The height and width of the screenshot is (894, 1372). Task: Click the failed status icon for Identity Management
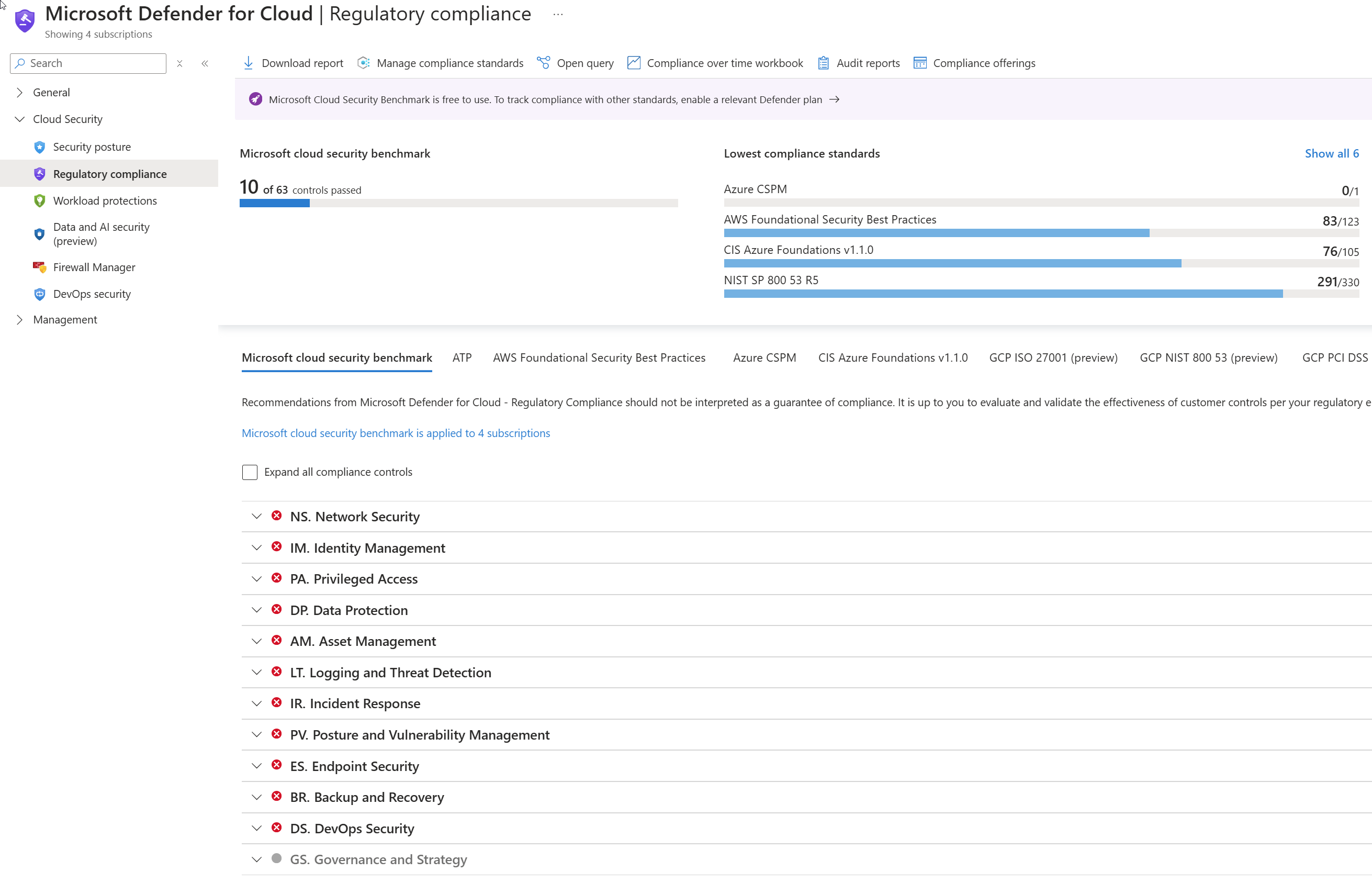[277, 547]
